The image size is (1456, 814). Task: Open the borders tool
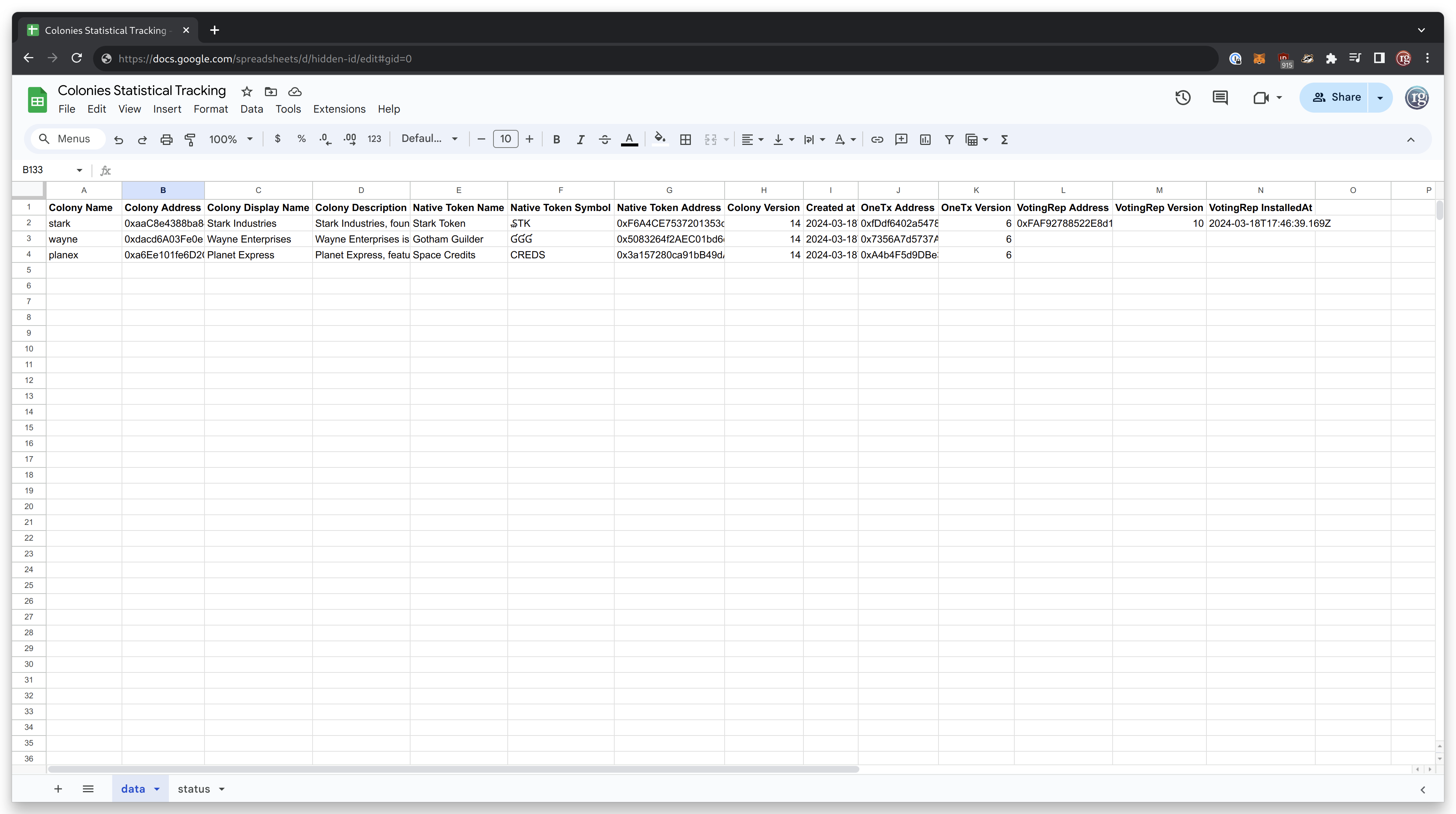click(x=686, y=139)
